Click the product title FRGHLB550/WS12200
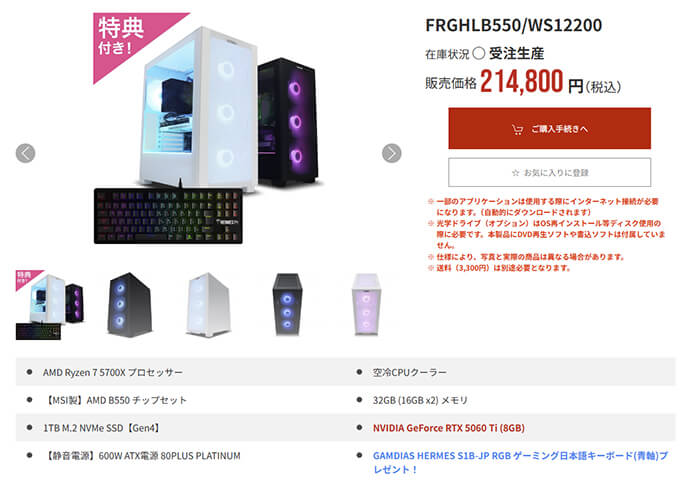 [x=513, y=25]
